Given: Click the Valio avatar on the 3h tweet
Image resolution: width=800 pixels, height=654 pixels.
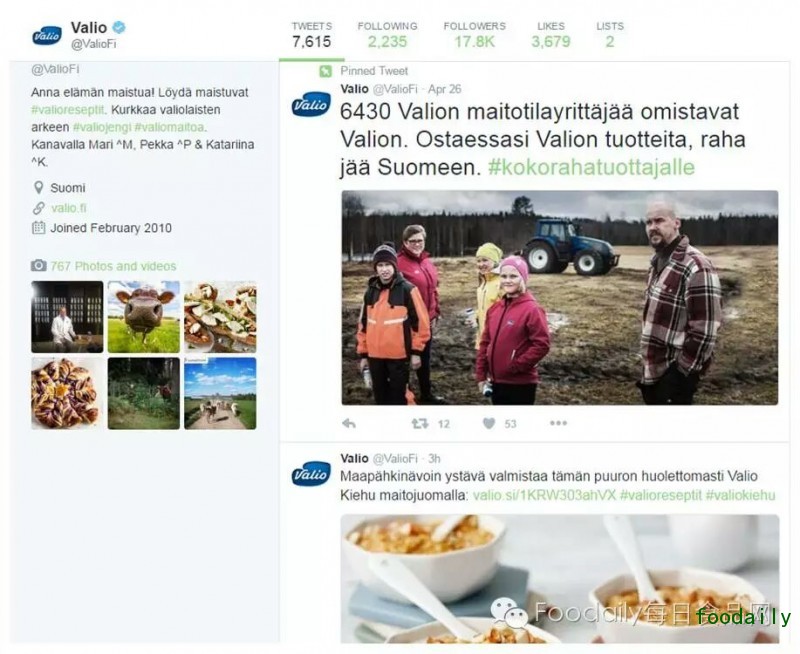Looking at the screenshot, I should coord(311,474).
